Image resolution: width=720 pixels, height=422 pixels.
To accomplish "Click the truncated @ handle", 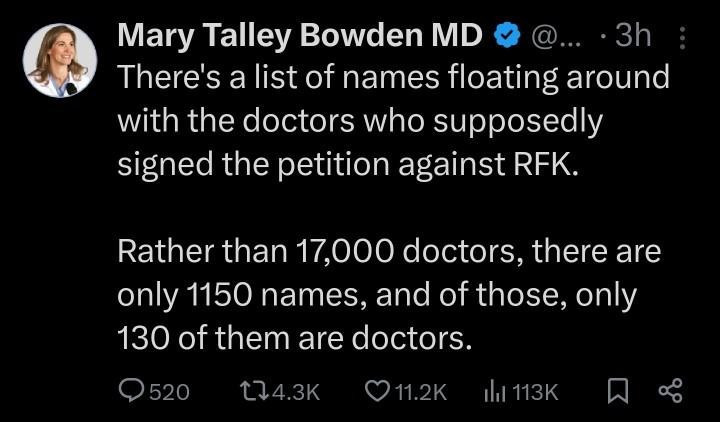I will pyautogui.click(x=557, y=36).
